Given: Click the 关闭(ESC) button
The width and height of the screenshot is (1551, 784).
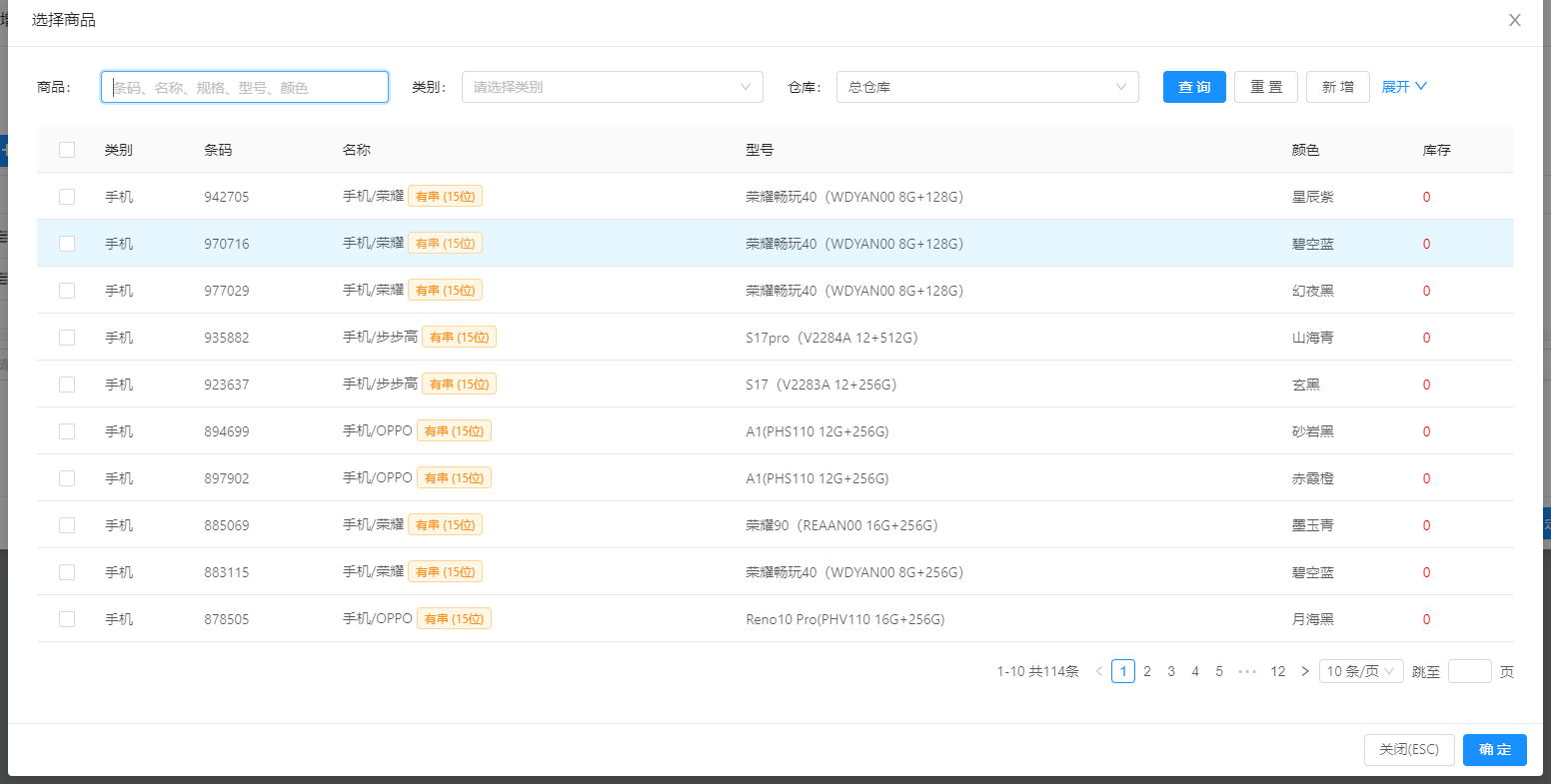Looking at the screenshot, I should 1409,750.
